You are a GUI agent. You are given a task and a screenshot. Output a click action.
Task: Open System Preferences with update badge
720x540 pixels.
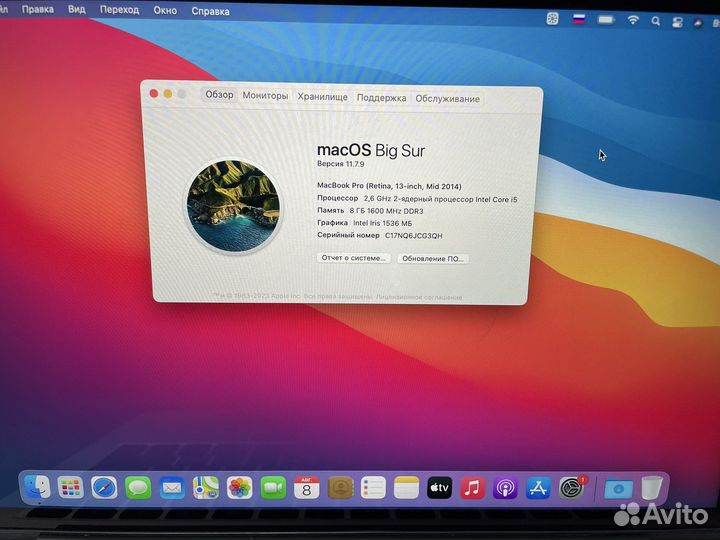click(x=572, y=487)
